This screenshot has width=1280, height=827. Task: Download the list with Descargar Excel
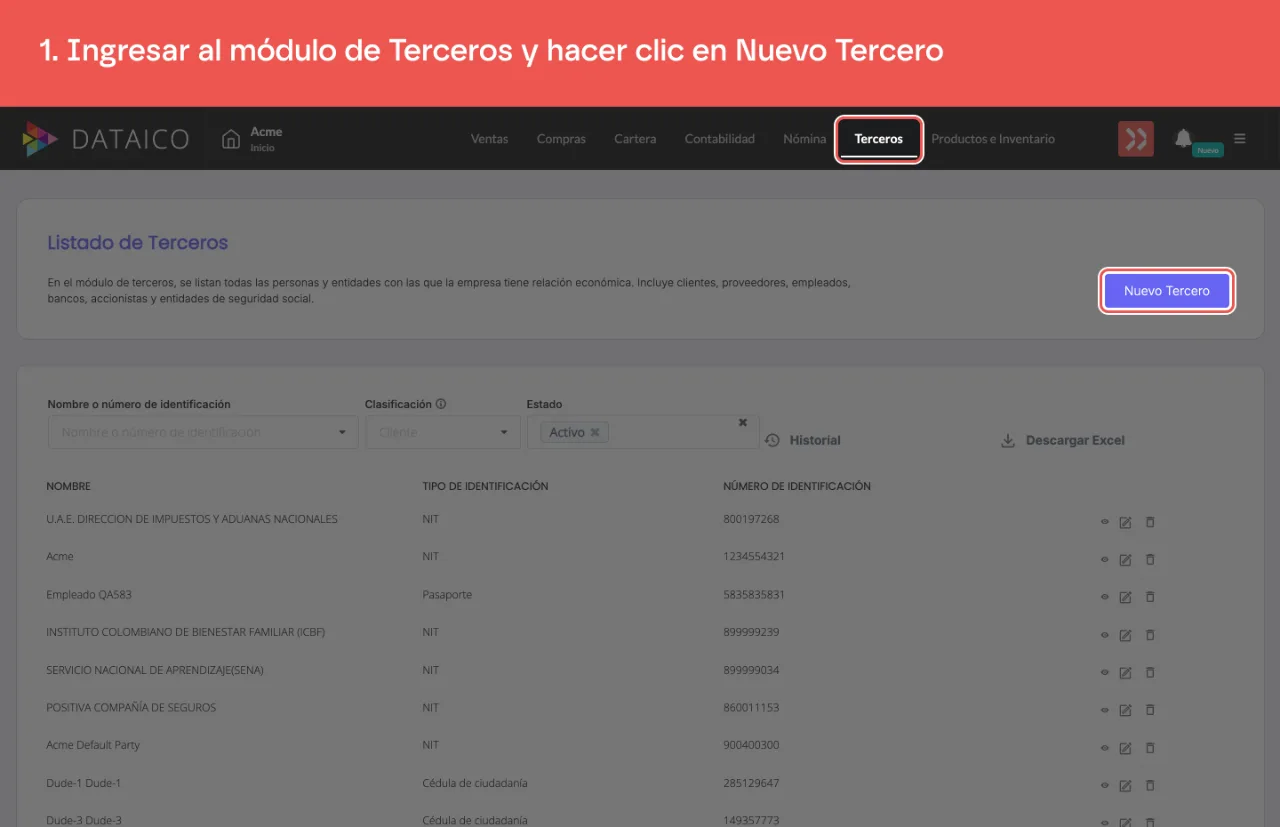[x=1063, y=440]
